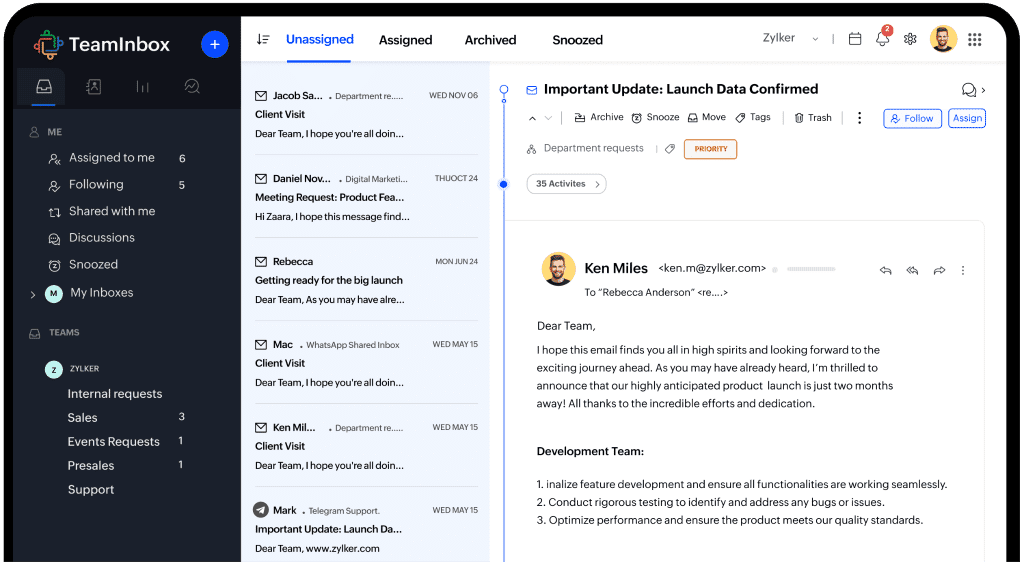Click the Follow button

click(x=912, y=118)
